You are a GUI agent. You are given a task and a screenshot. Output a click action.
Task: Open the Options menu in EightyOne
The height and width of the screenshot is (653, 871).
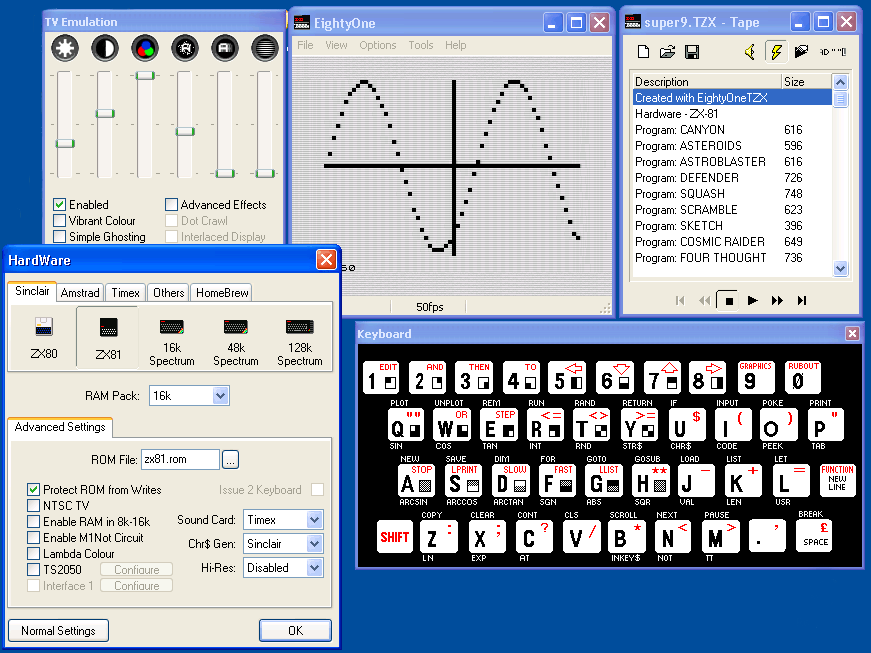coord(378,45)
